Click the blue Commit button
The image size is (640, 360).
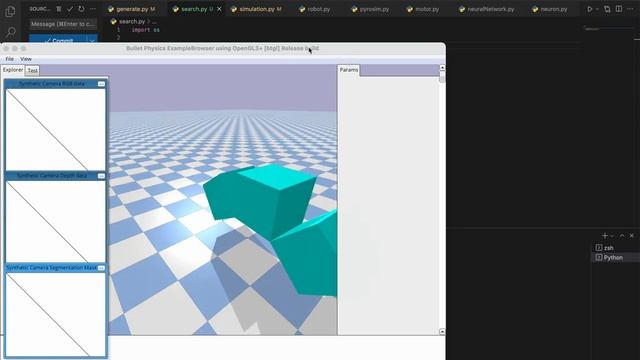point(58,40)
